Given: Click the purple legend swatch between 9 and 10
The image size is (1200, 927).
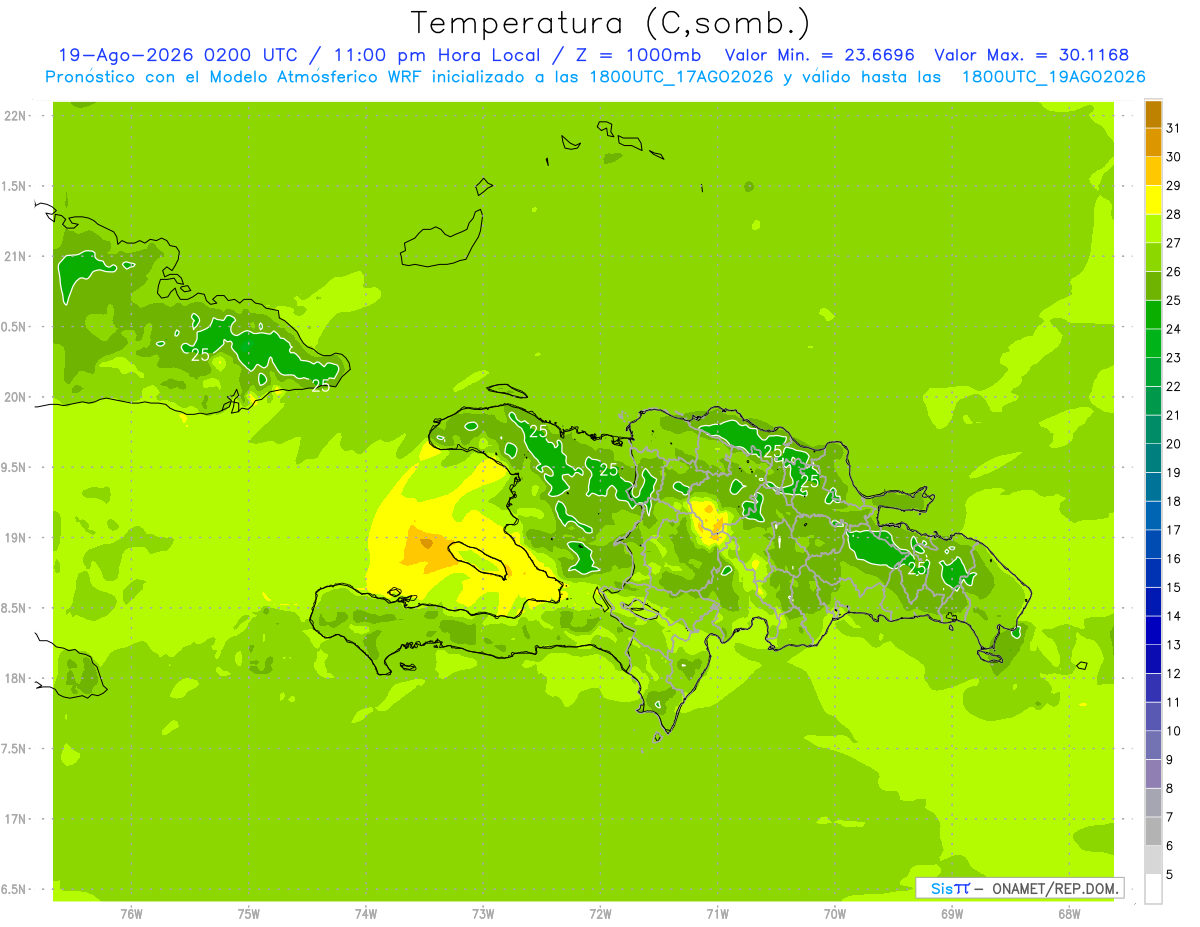Looking at the screenshot, I should [x=1153, y=746].
